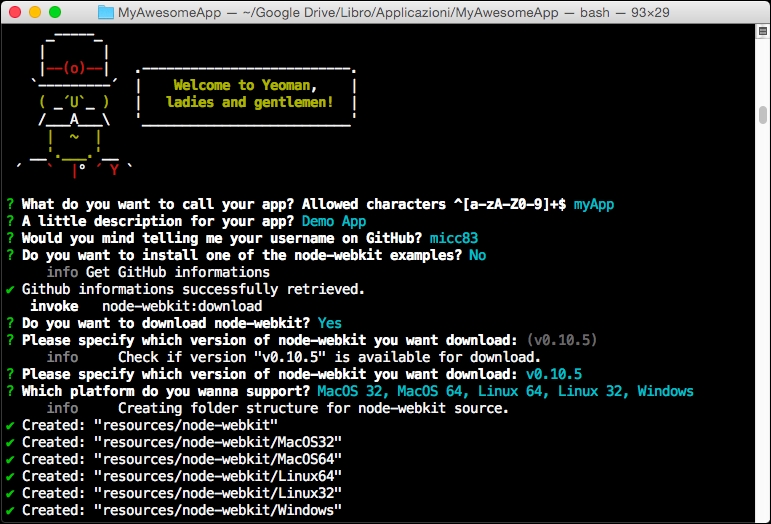Click the default version '(v0.10.5)' in grey
The image size is (771, 524).
562,340
